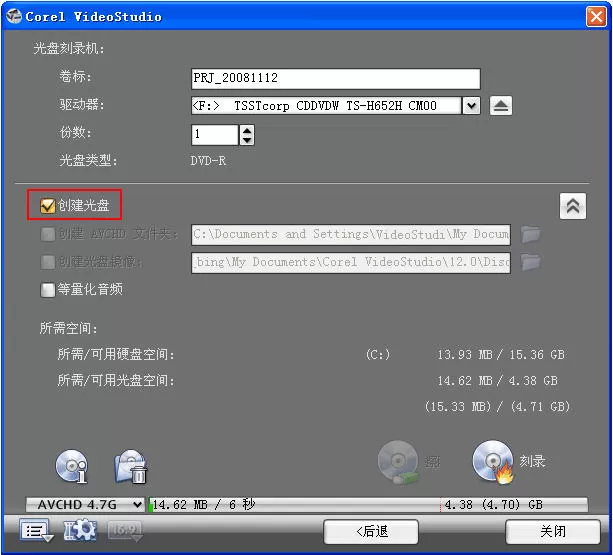Uncheck the 创建光盘 checkbox
The height and width of the screenshot is (555, 613).
47,206
